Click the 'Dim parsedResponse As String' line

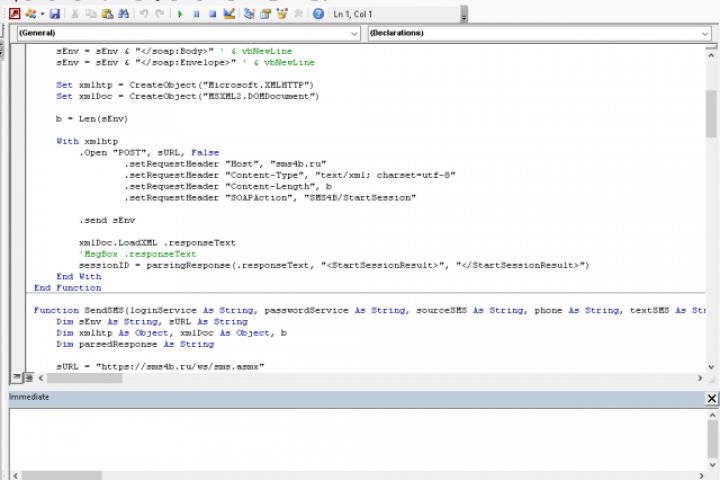coord(135,344)
